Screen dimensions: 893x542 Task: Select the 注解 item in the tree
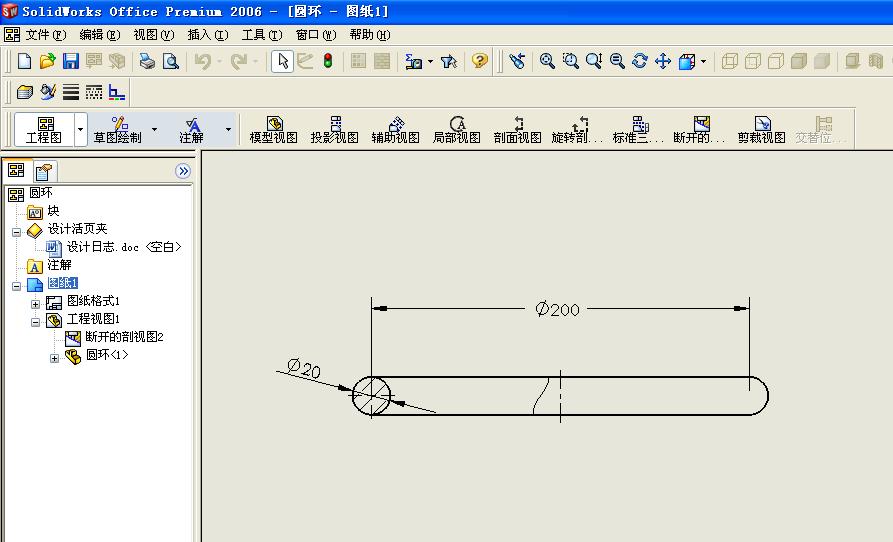click(59, 265)
